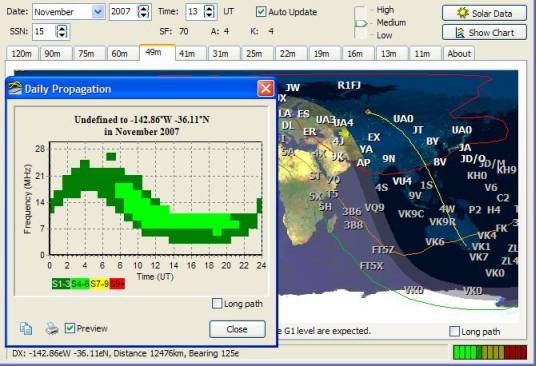536x366 pixels.
Task: Increase the year stepper from 2007
Action: point(144,9)
